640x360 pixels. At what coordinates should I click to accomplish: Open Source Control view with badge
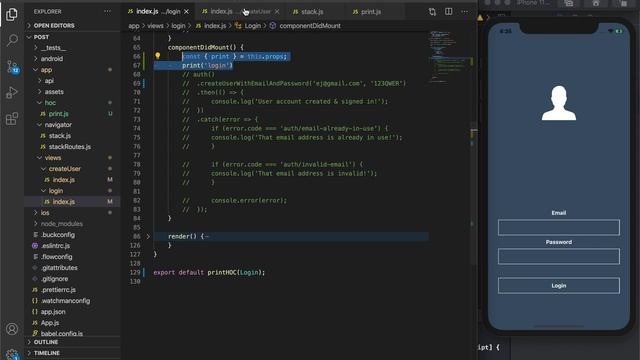pyautogui.click(x=12, y=66)
